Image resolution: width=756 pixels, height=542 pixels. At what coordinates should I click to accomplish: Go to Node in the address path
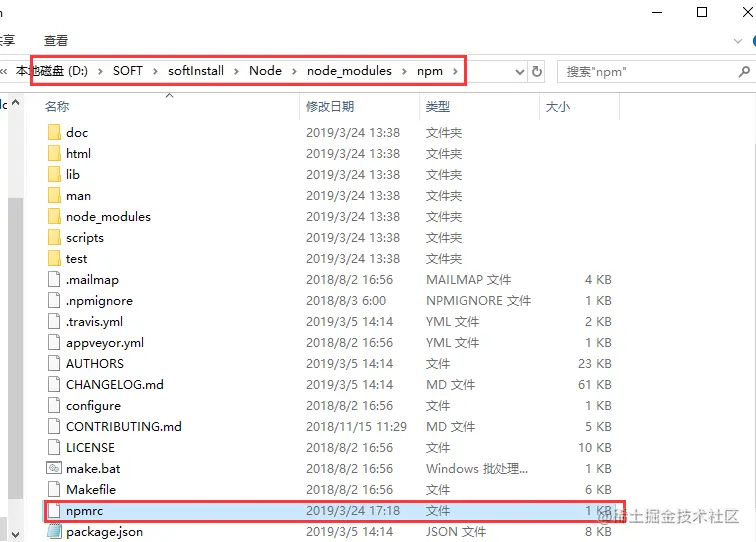click(x=265, y=71)
